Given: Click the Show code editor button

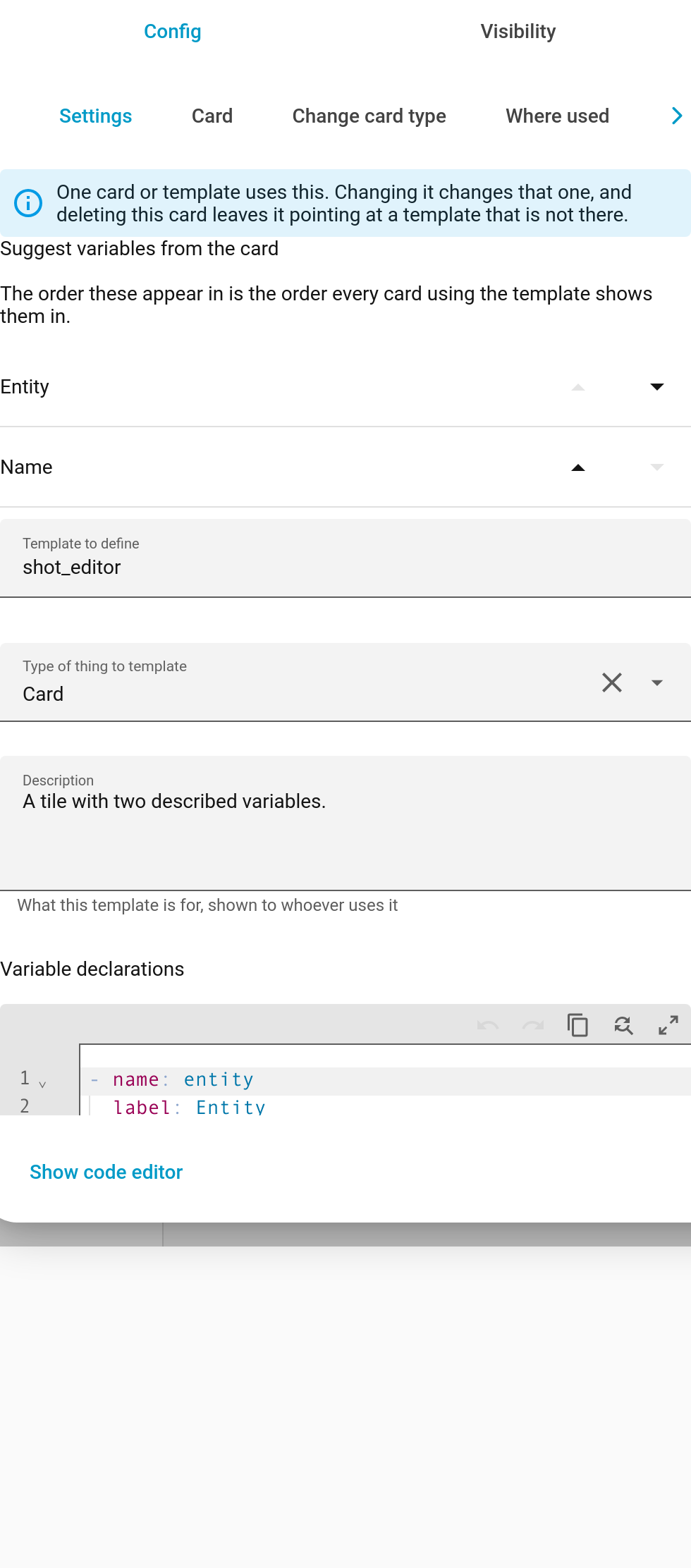Looking at the screenshot, I should tap(106, 1172).
